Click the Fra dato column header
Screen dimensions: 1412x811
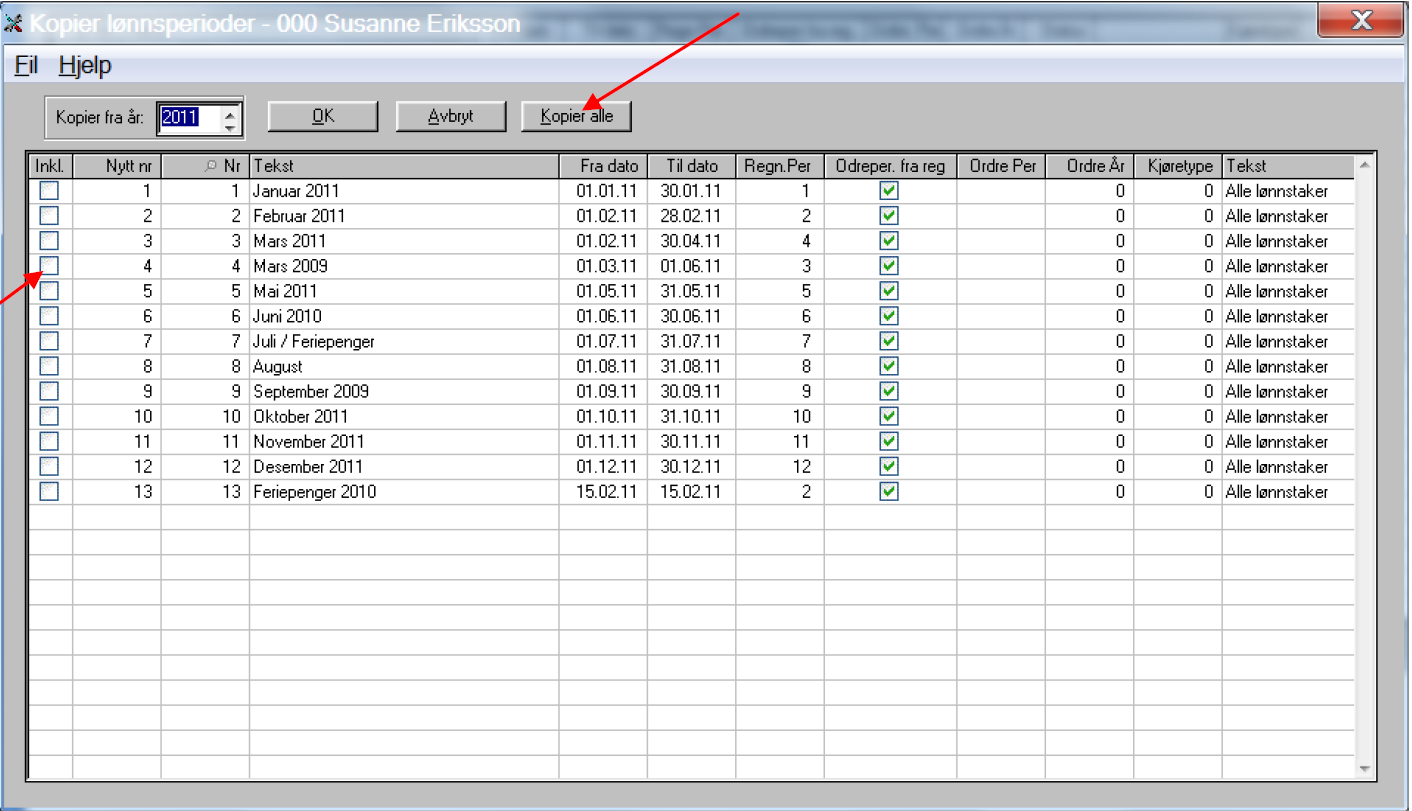603,166
